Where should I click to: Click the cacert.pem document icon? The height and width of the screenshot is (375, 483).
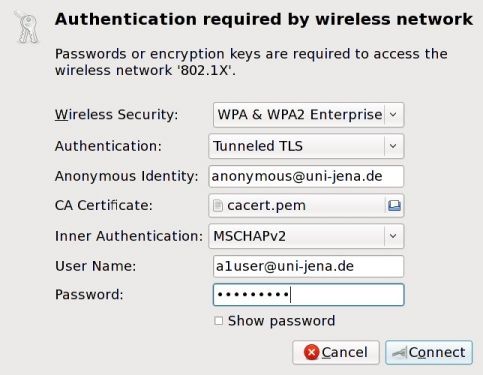coord(218,205)
